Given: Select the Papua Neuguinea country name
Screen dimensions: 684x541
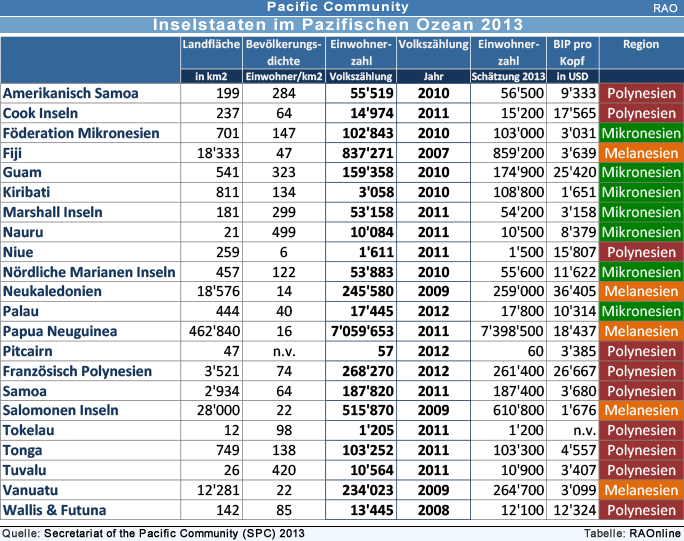Looking at the screenshot, I should pos(60,331).
